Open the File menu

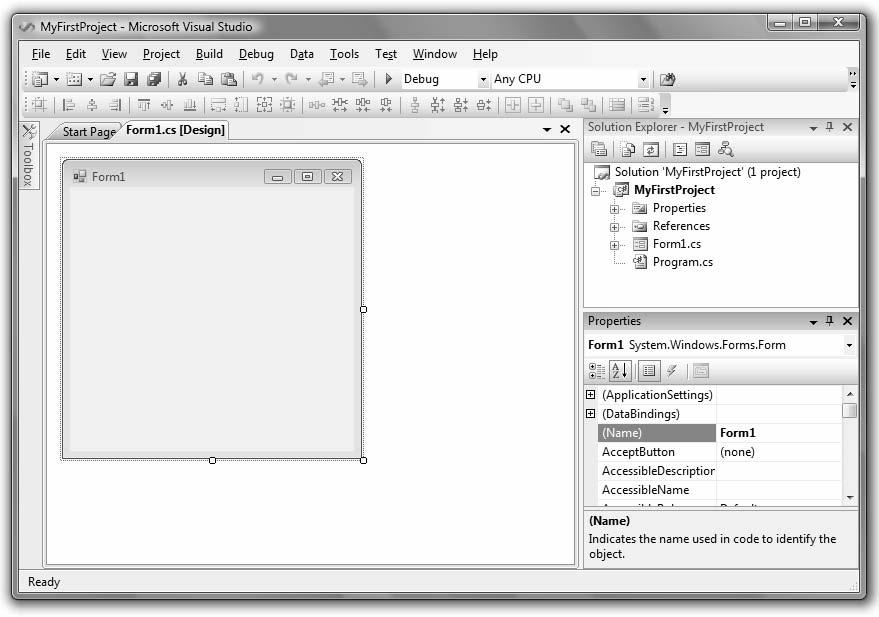click(41, 54)
